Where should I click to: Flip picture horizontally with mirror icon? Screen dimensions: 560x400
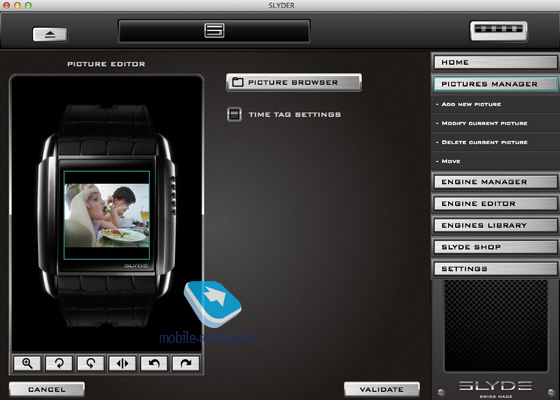pos(122,364)
